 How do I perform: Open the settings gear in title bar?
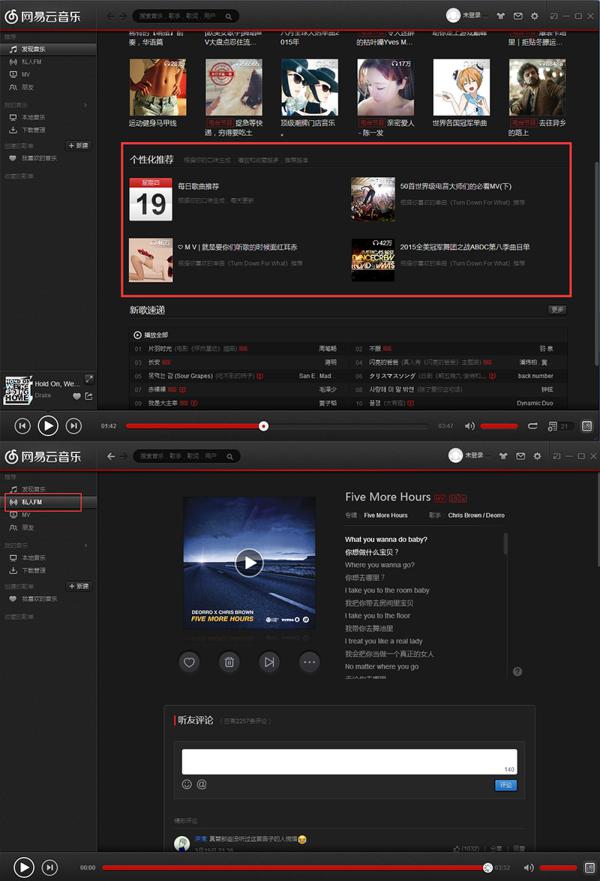(535, 16)
